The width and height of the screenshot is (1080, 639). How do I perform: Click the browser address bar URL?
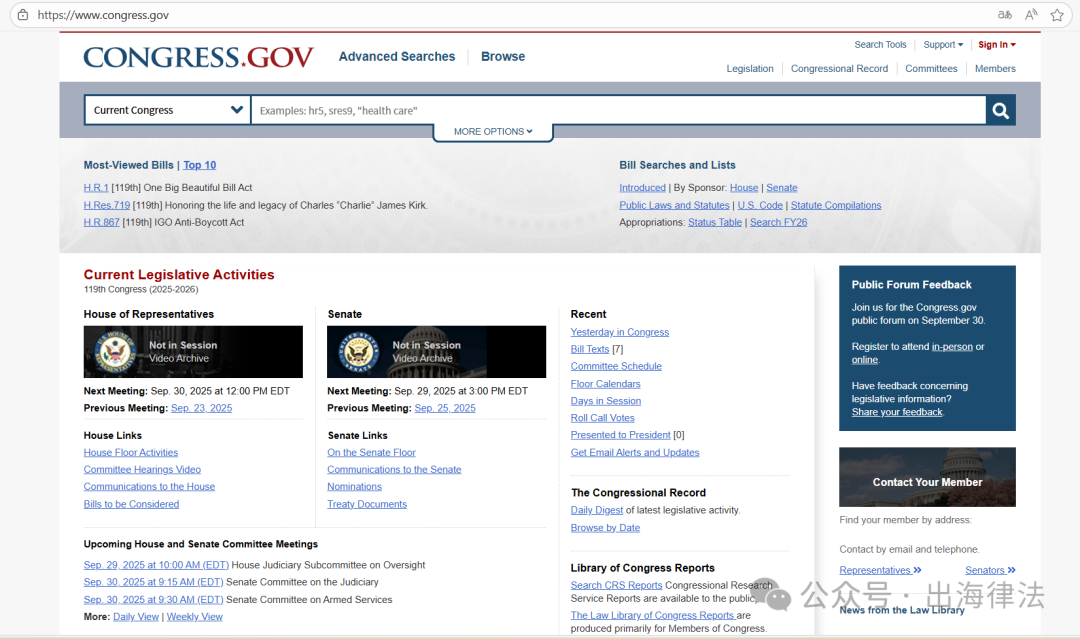103,14
